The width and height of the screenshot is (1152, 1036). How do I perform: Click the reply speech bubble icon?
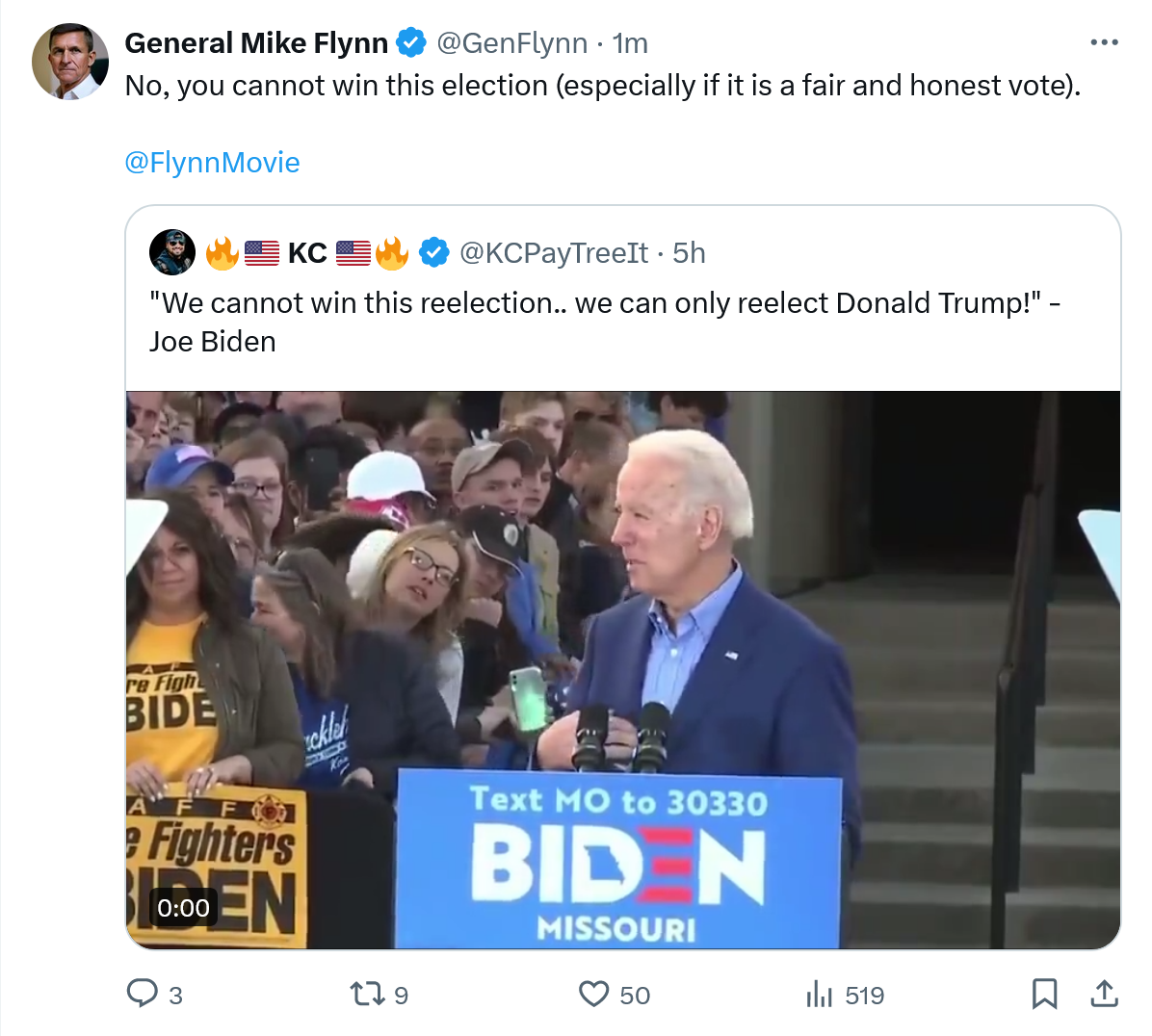click(143, 994)
